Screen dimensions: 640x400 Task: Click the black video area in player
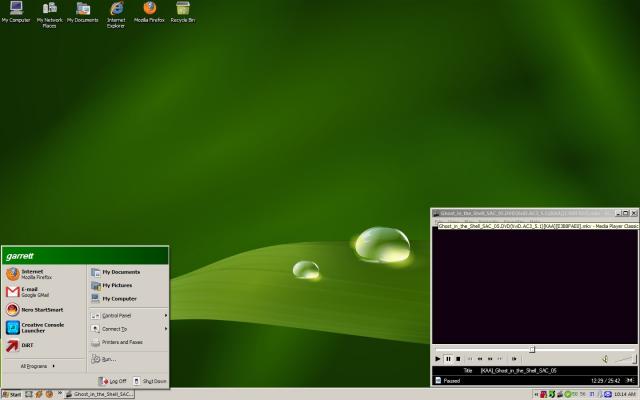(x=534, y=287)
